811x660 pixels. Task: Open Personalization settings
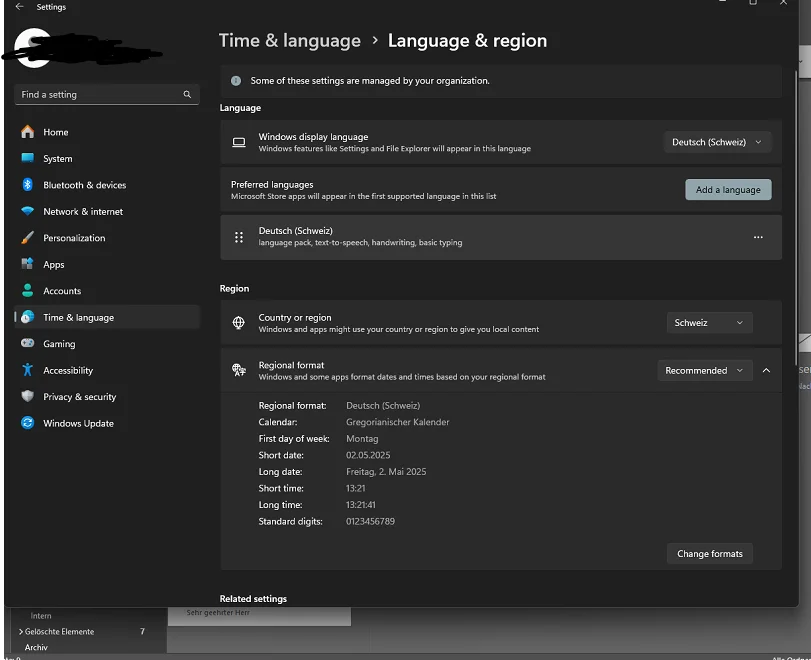pyautogui.click(x=107, y=237)
